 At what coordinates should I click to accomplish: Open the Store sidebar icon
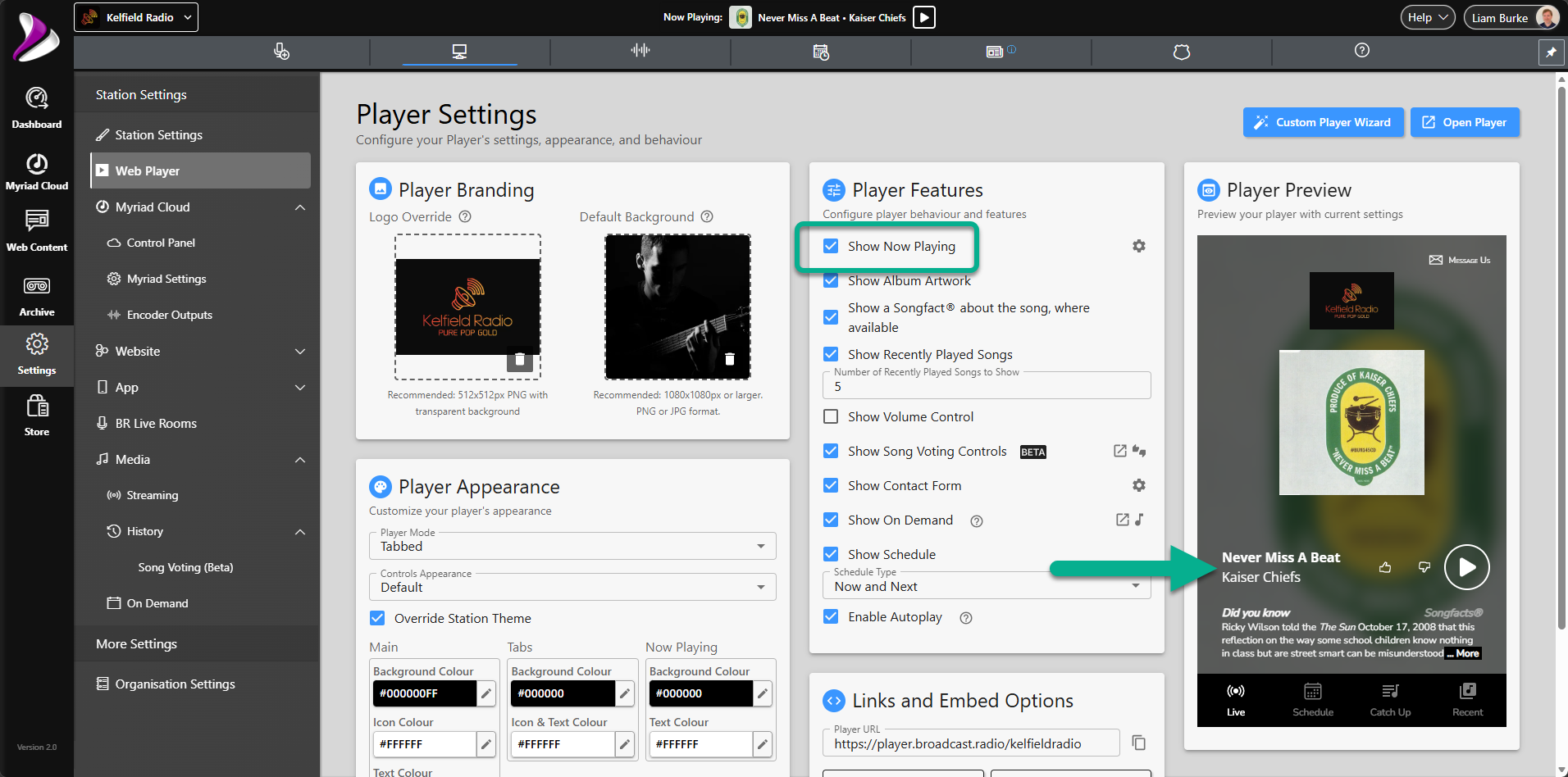click(x=37, y=416)
